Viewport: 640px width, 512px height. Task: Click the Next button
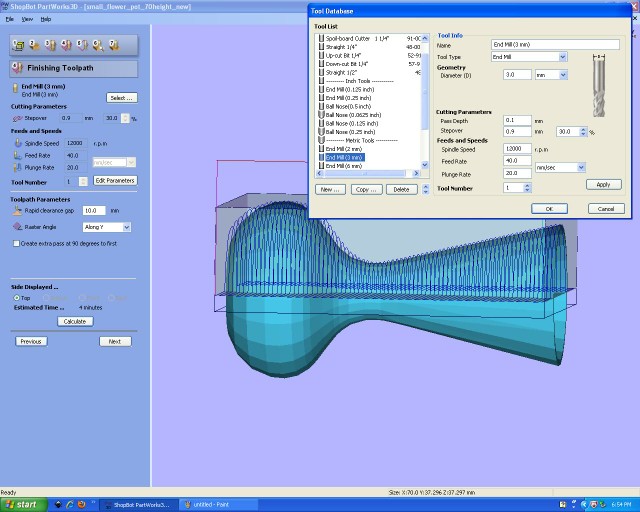[x=115, y=341]
